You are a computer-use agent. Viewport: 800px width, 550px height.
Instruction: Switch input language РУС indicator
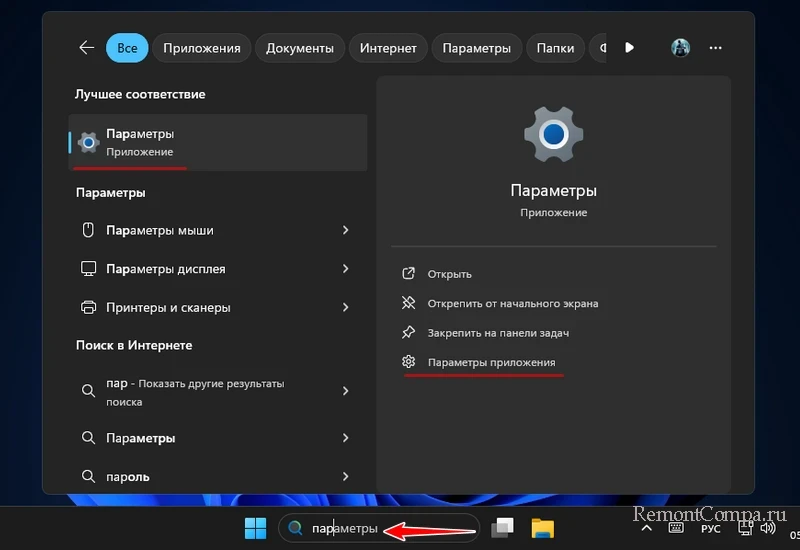tap(711, 529)
